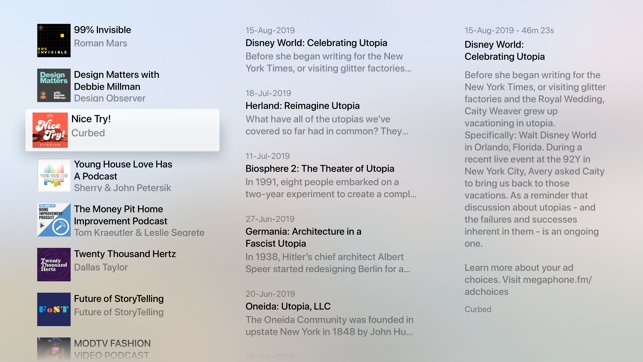Choose the Nice Try! podcast row

[x=123, y=130]
